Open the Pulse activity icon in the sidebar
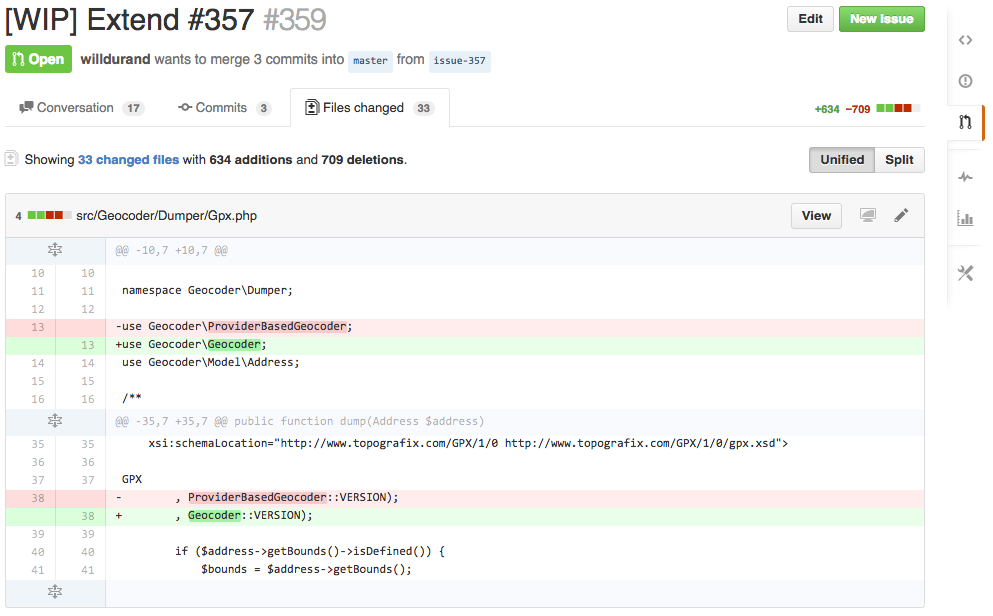Image resolution: width=993 pixels, height=616 pixels. (x=963, y=177)
